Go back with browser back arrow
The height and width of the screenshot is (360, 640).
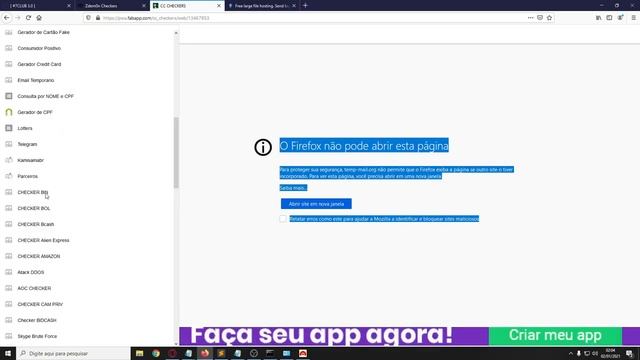pos(7,18)
